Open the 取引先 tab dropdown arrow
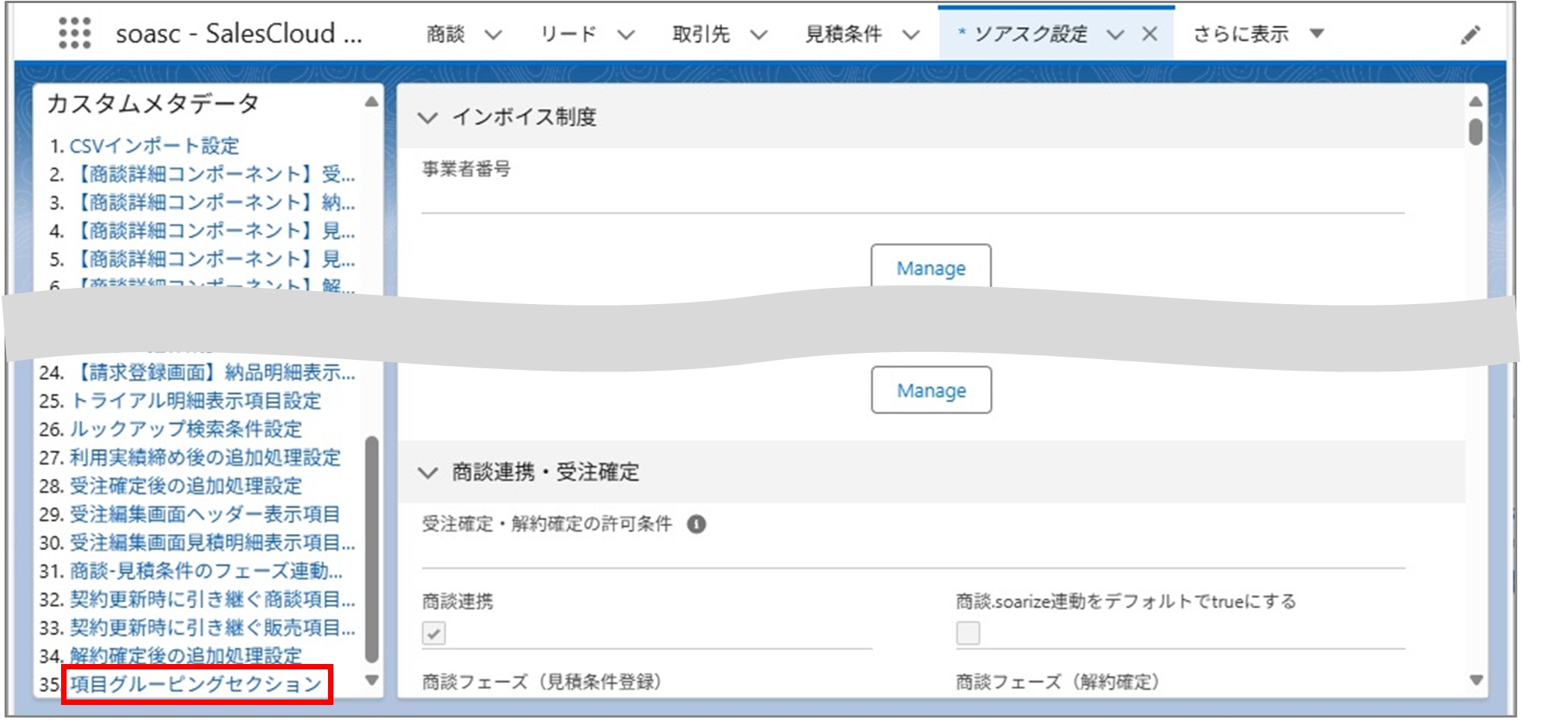 click(x=760, y=33)
